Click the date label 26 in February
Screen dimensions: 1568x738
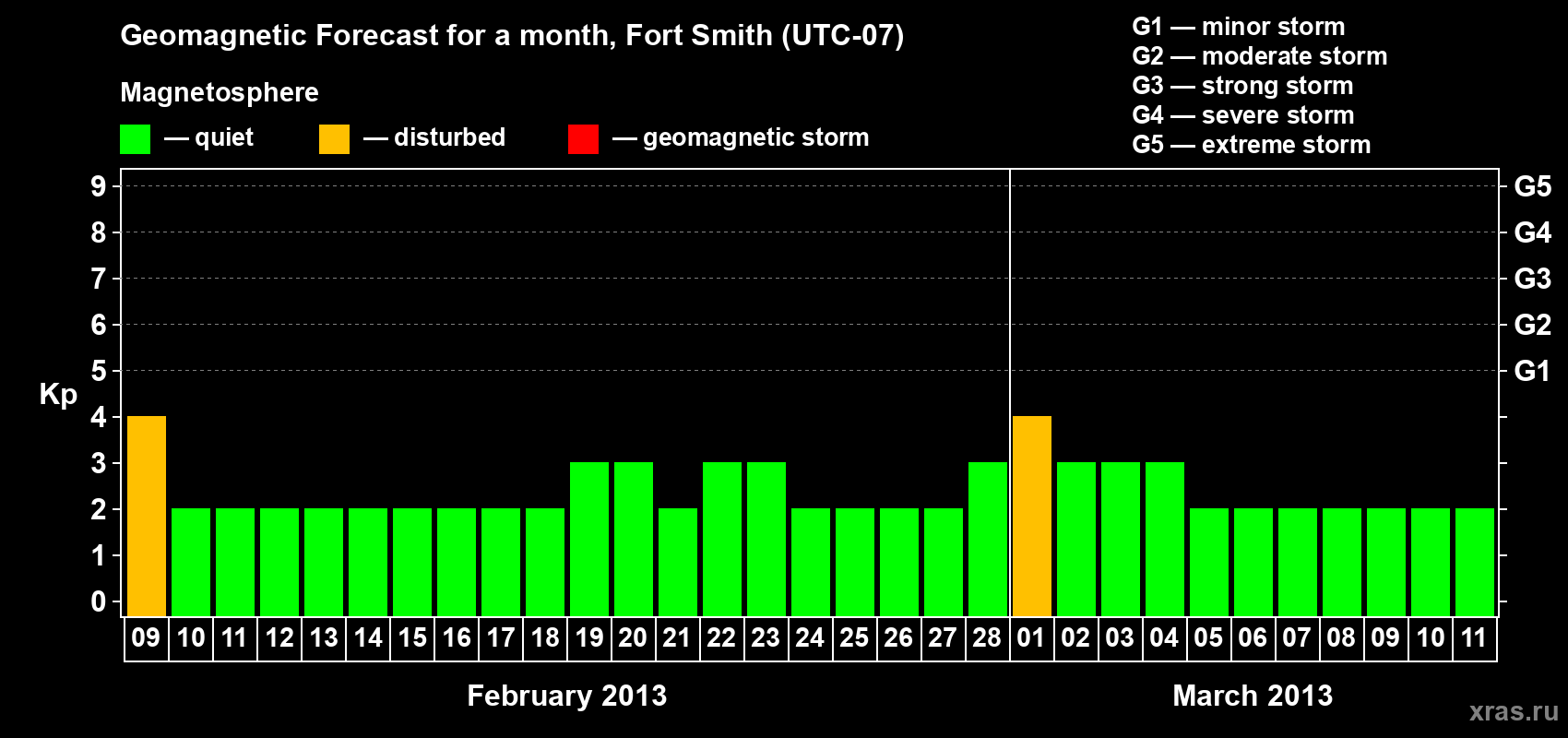898,637
